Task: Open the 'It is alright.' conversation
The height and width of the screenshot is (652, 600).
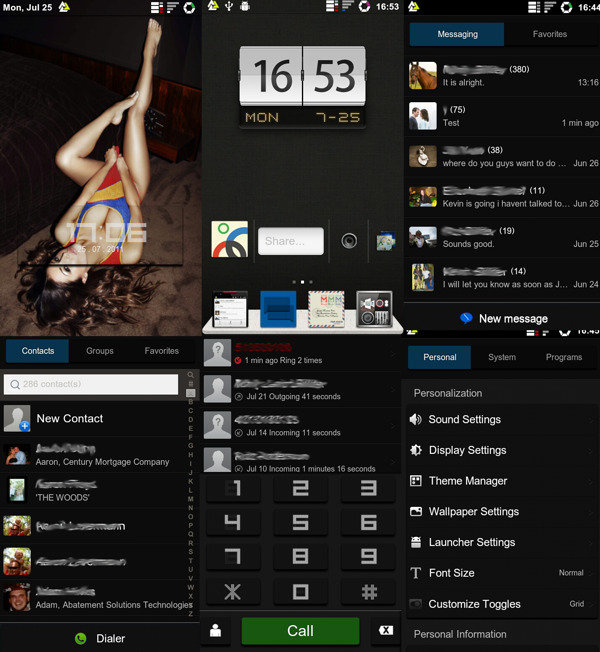Action: tap(502, 76)
